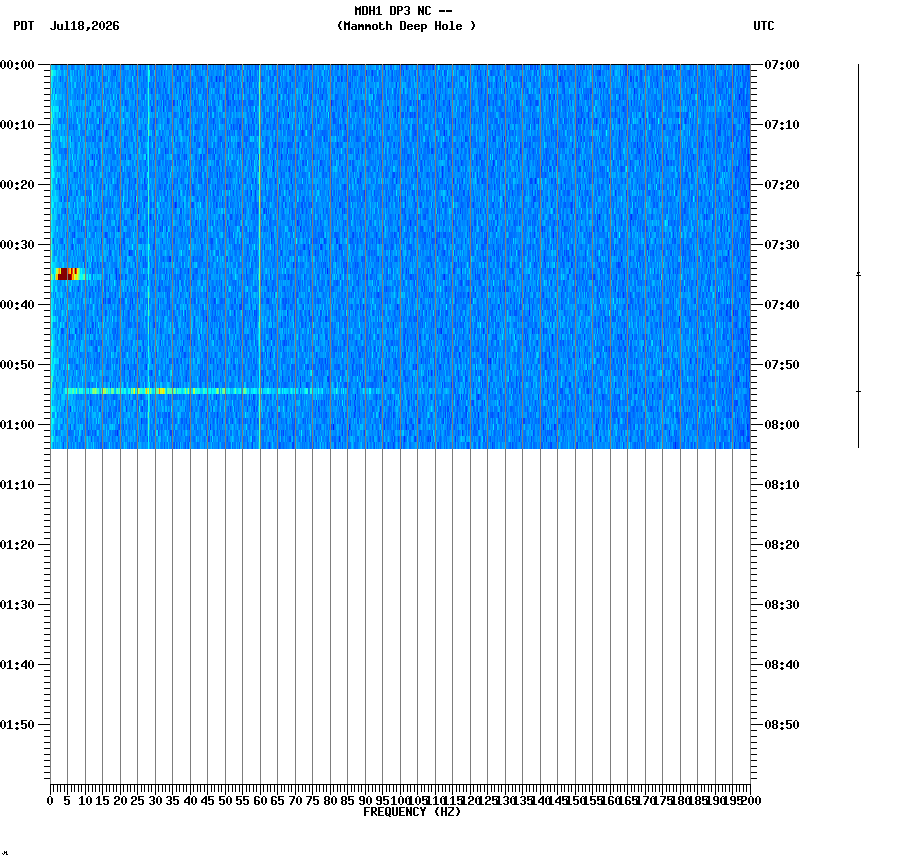
Task: Click the 80 Hz frequency axis label
Action: pos(330,800)
